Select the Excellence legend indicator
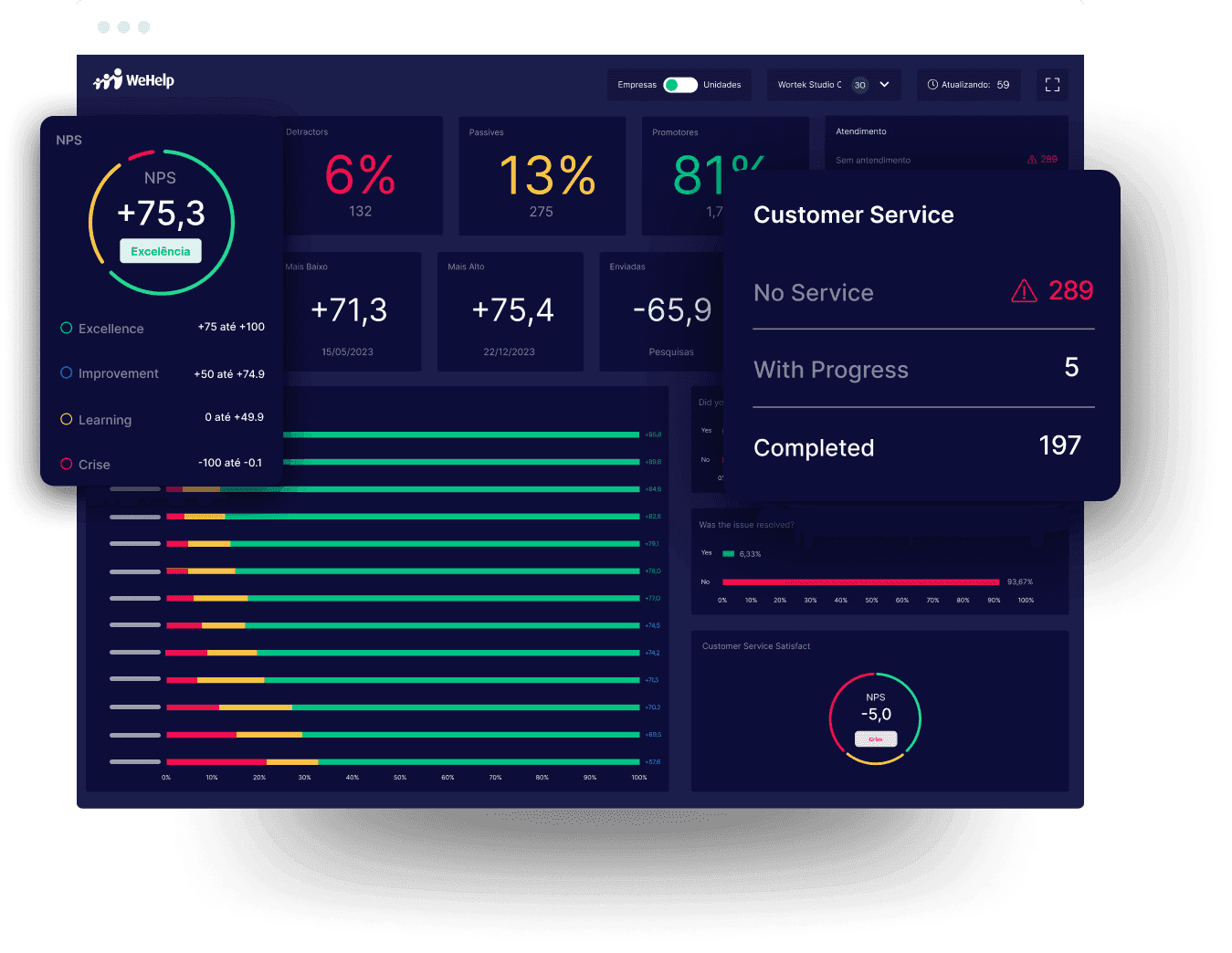This screenshot has height=953, width=1232. (65, 328)
